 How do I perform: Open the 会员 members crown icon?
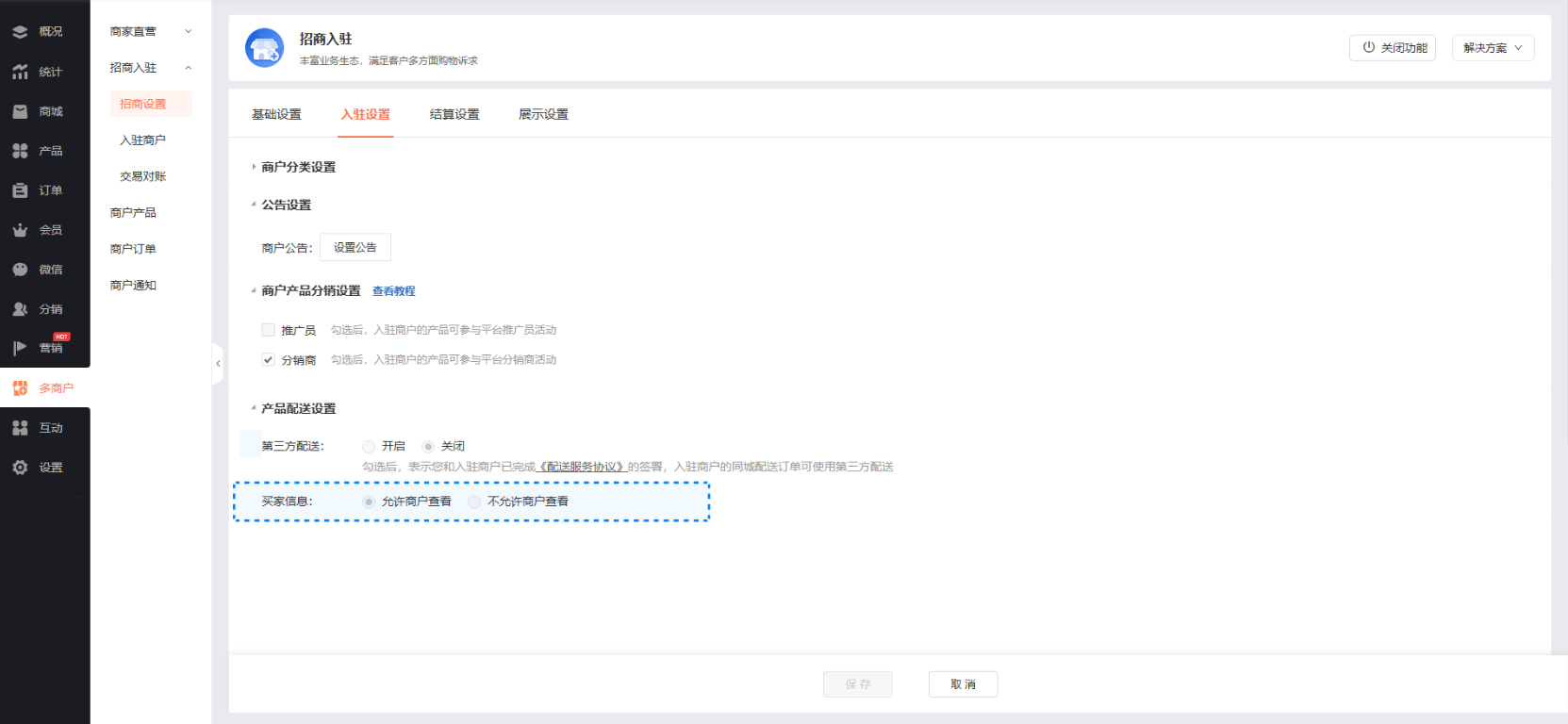click(x=20, y=230)
